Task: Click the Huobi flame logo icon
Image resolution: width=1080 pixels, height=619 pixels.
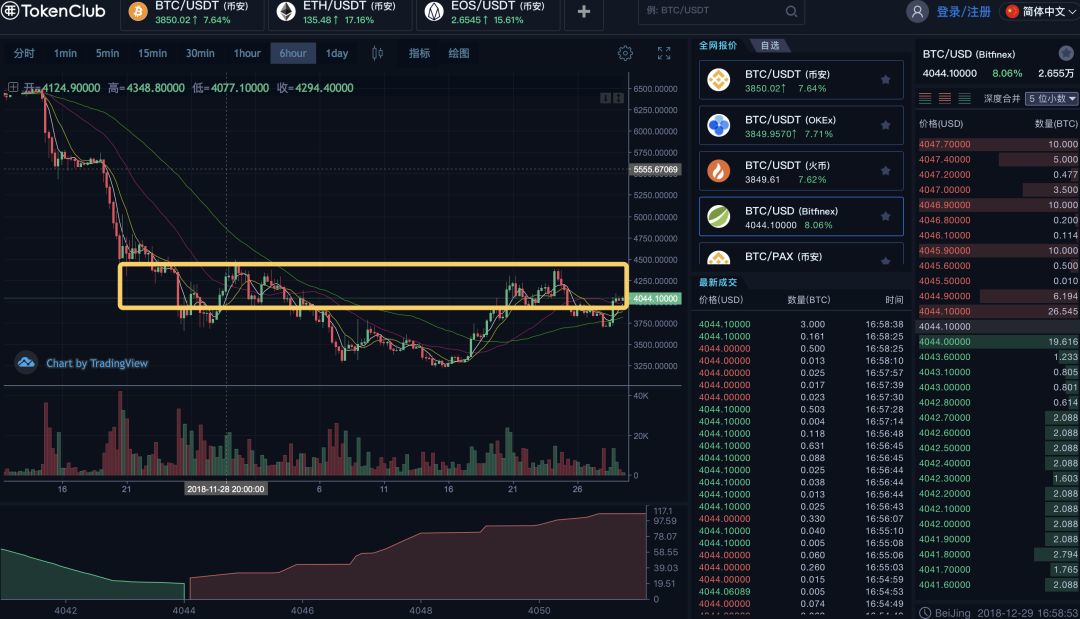Action: [x=719, y=171]
